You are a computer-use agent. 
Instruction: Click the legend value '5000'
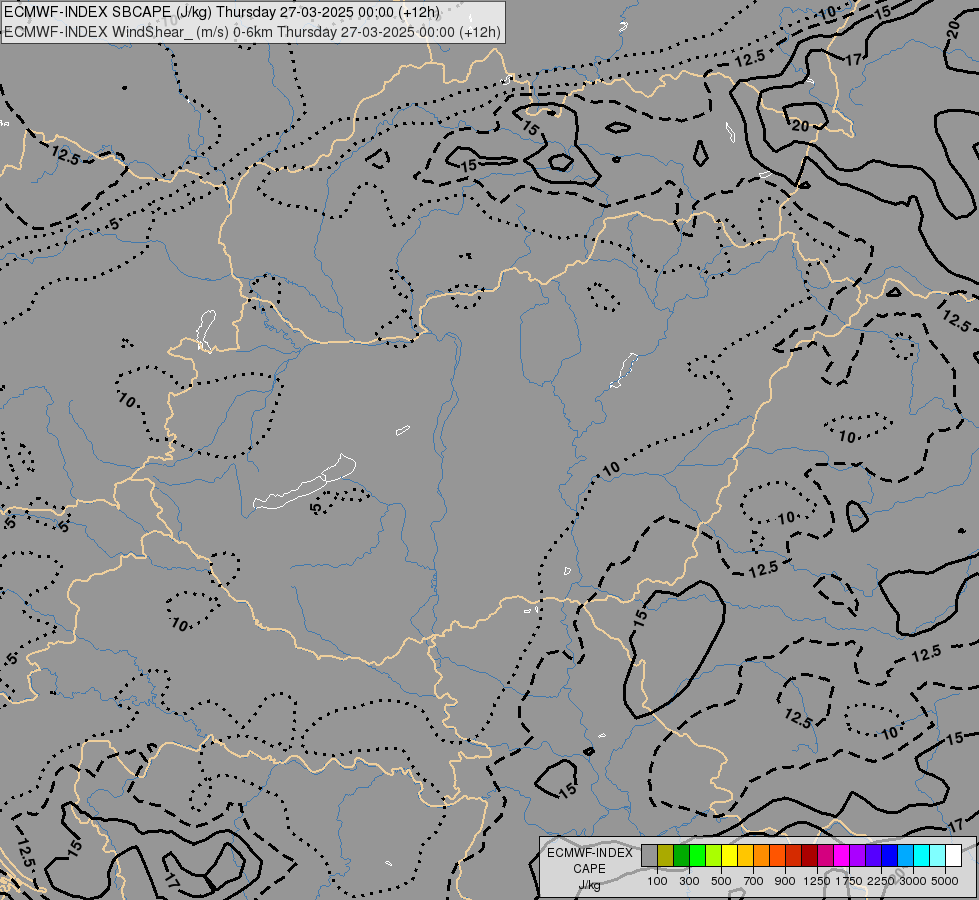945,881
